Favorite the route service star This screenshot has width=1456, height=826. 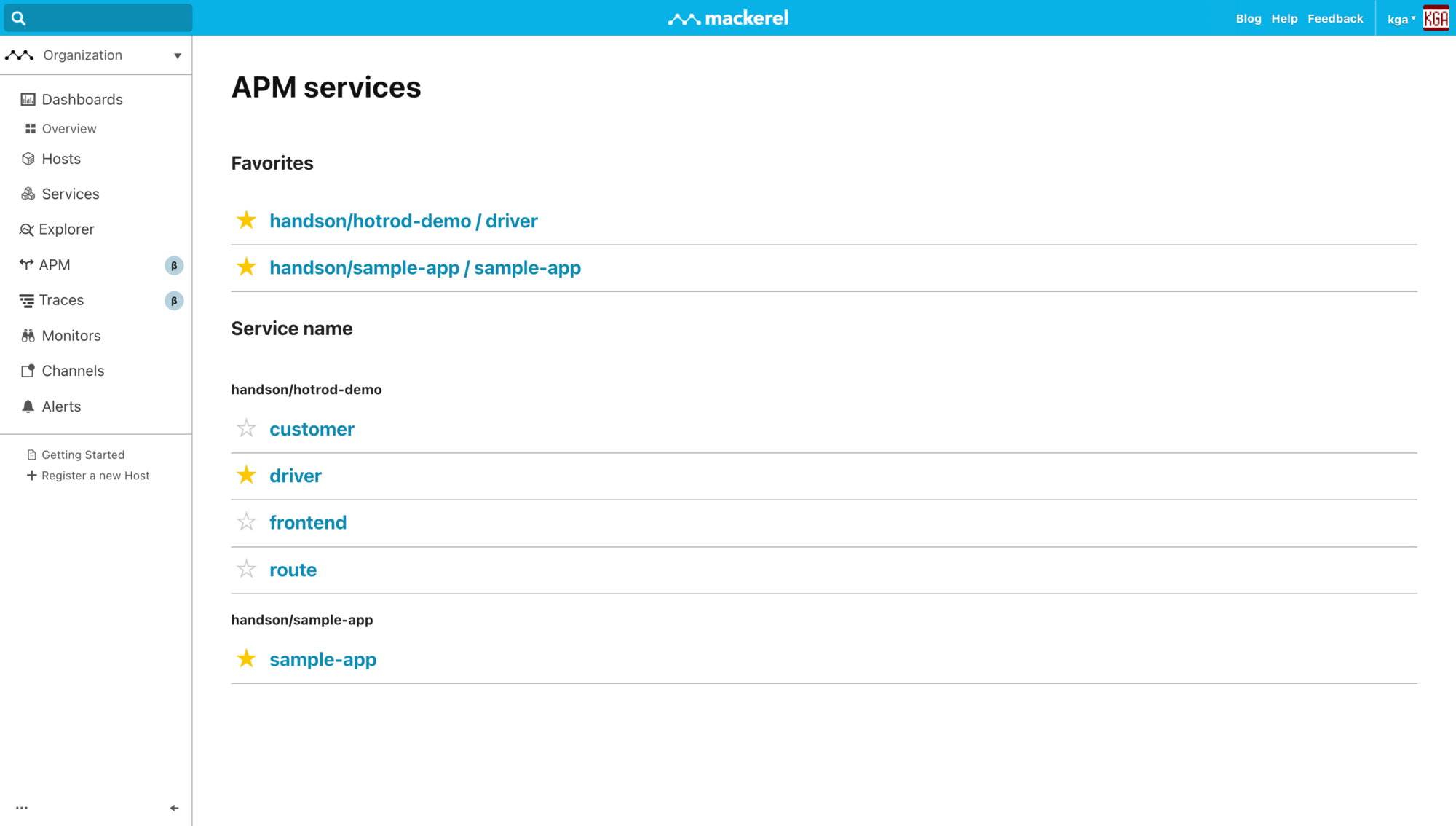click(x=247, y=569)
